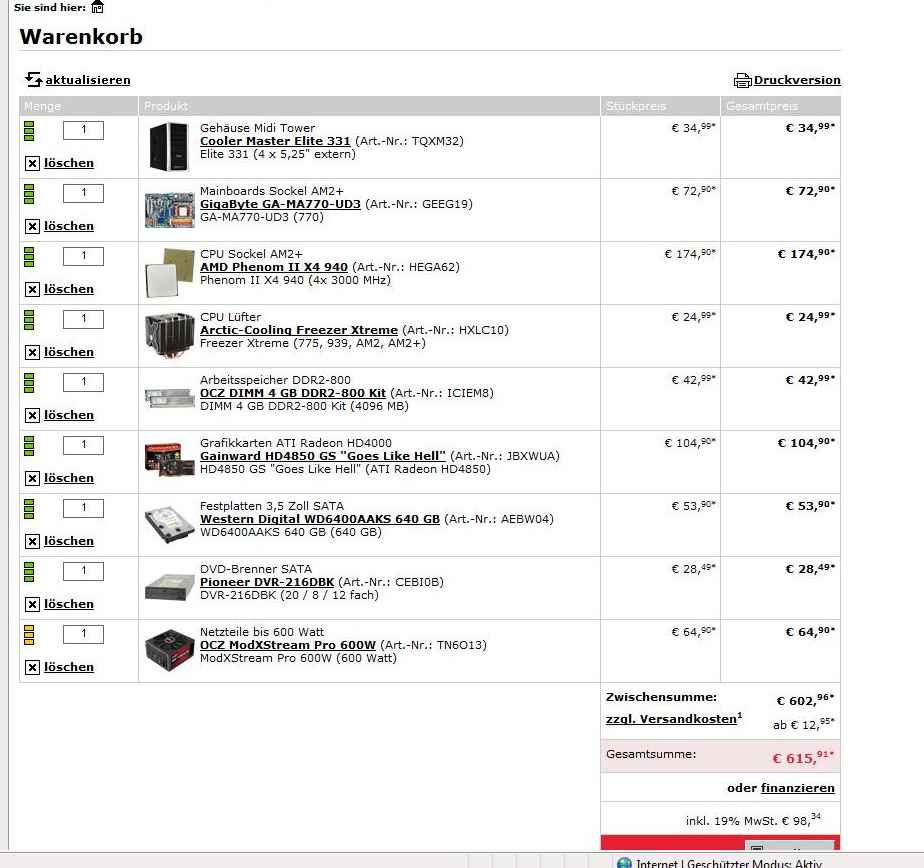This screenshot has width=924, height=868.
Task: Open the Arctic-Cooling cooler thumbnail
Action: coord(170,335)
